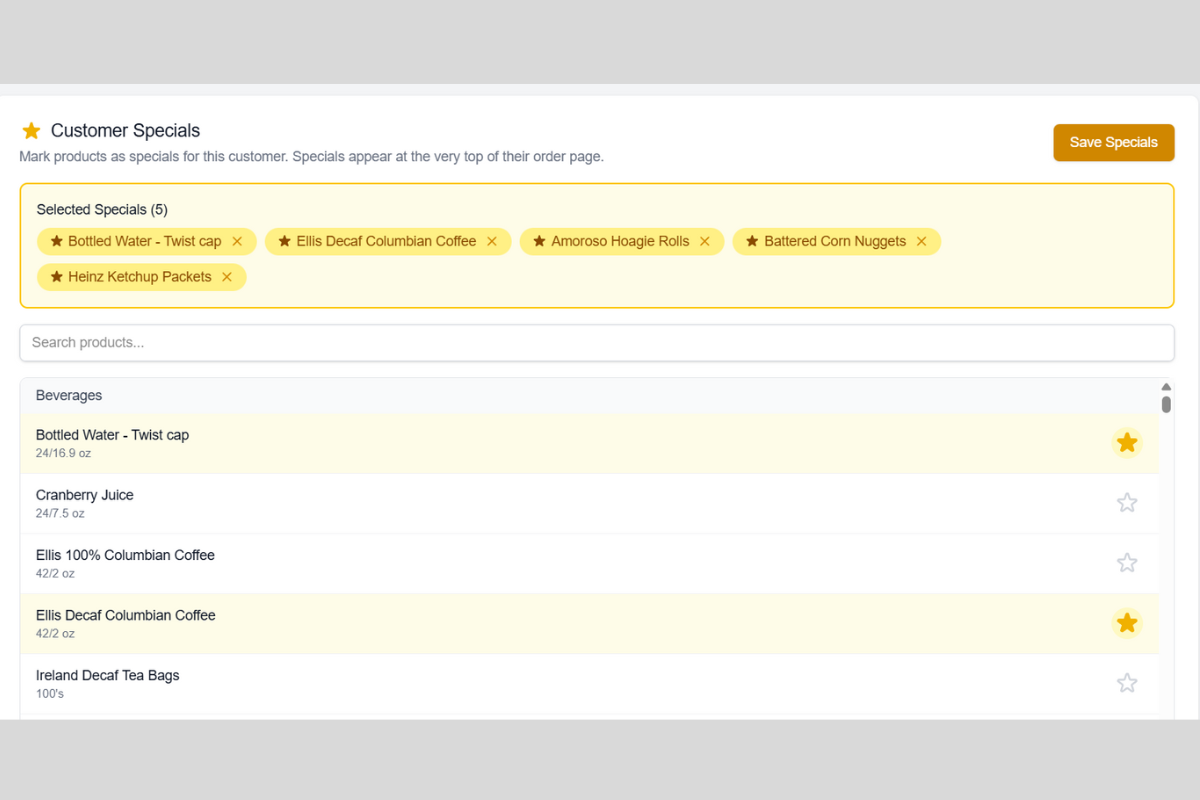Star Cranberry Juice as a special
This screenshot has width=1200, height=800.
(x=1127, y=503)
